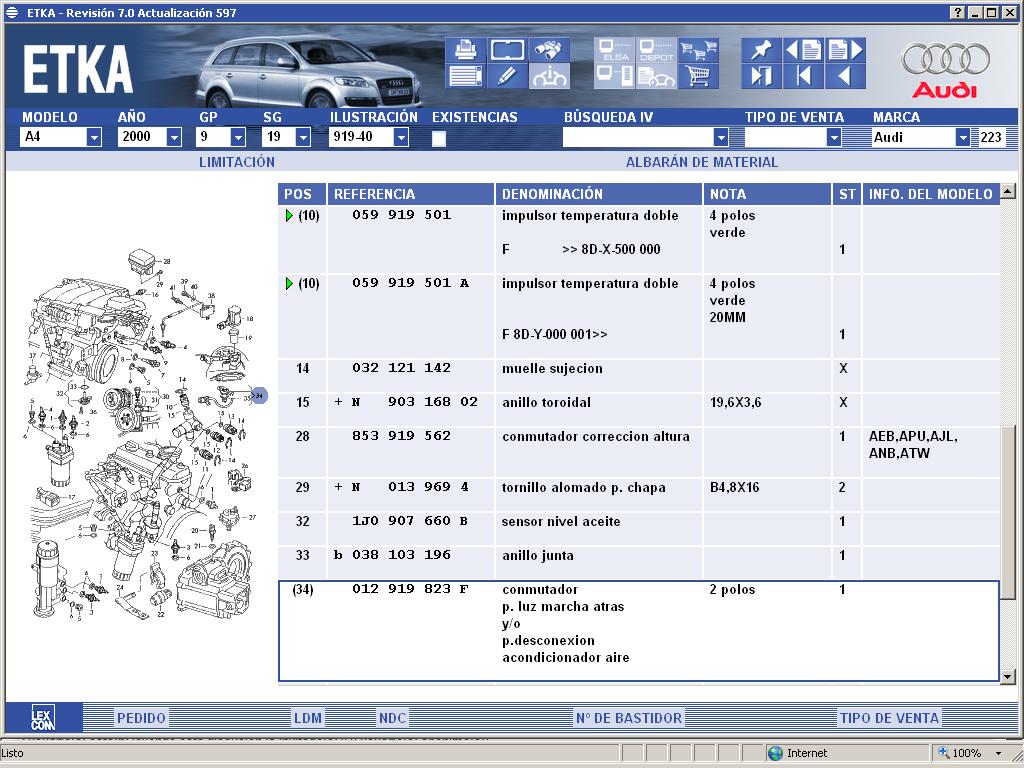This screenshot has width=1024, height=768.
Task: Click the LexCom logo at bottom left
Action: point(43,717)
